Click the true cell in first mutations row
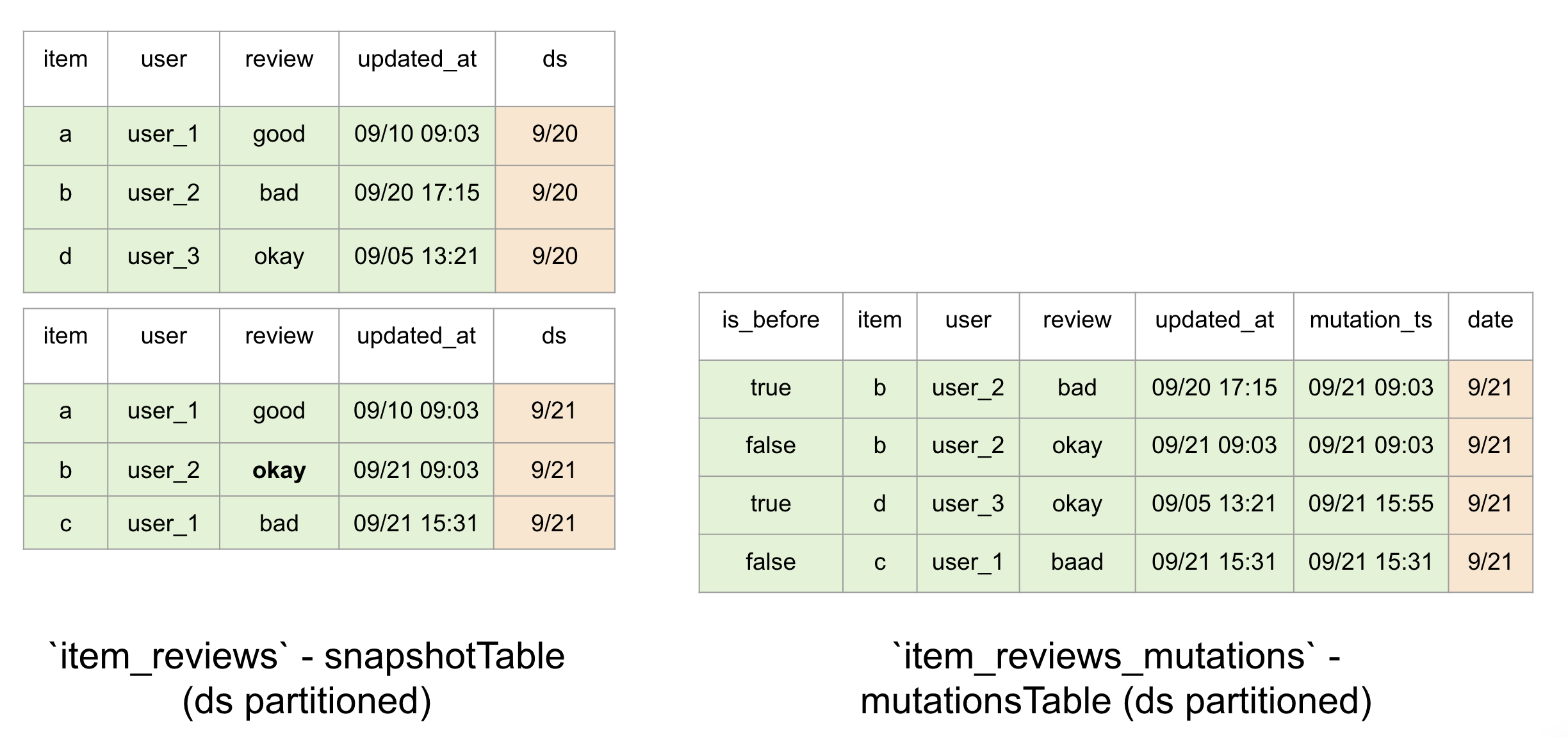 770,388
